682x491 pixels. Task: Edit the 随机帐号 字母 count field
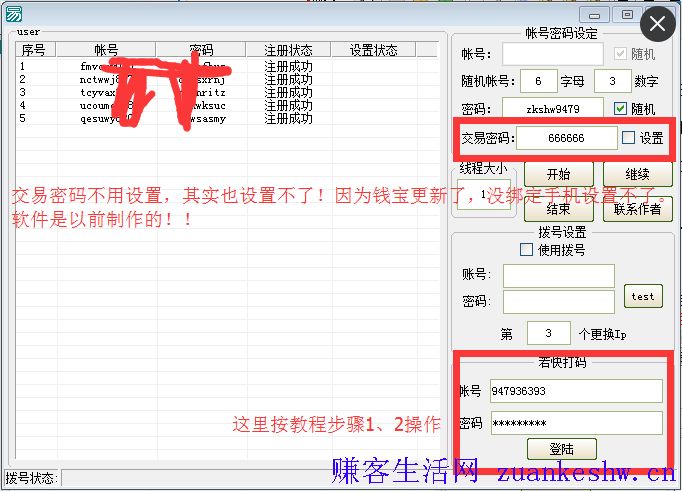[x=538, y=81]
